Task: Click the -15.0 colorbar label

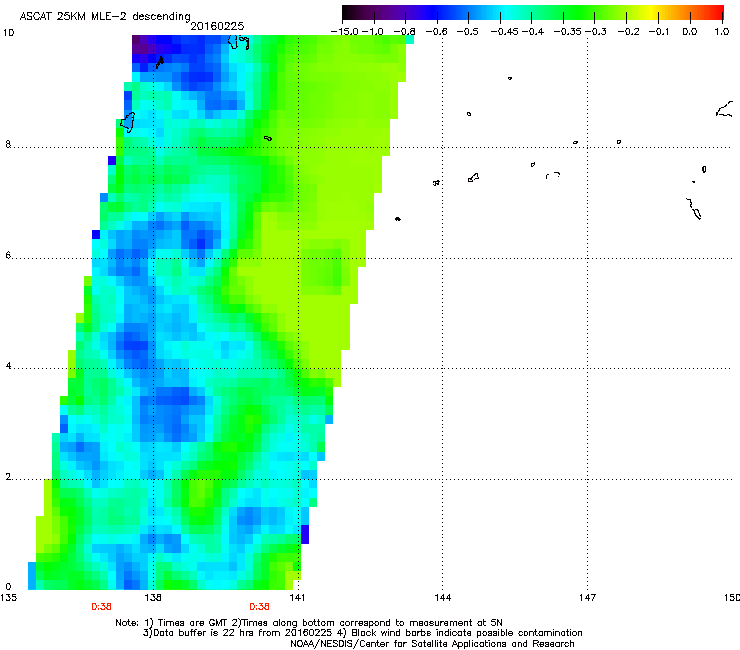Action: pyautogui.click(x=345, y=32)
